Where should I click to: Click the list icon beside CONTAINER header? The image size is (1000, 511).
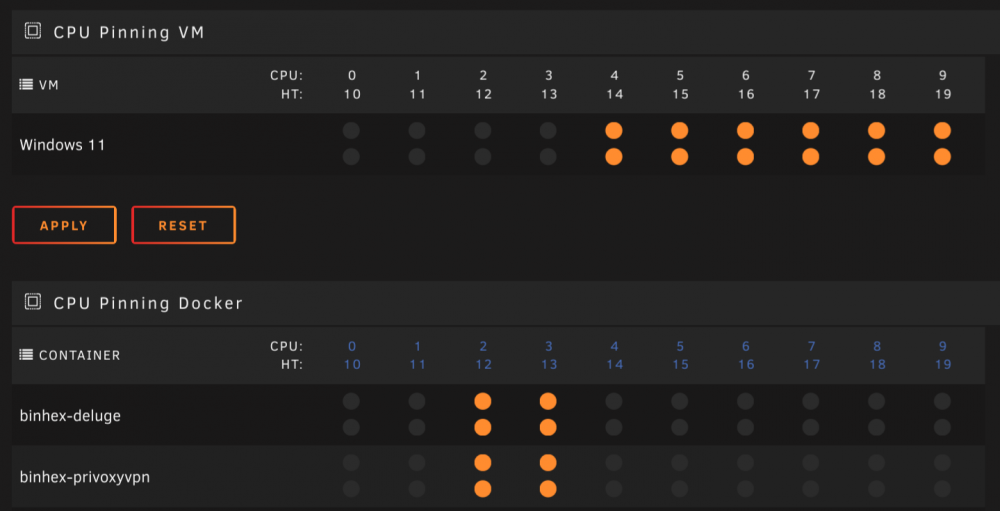(x=26, y=355)
